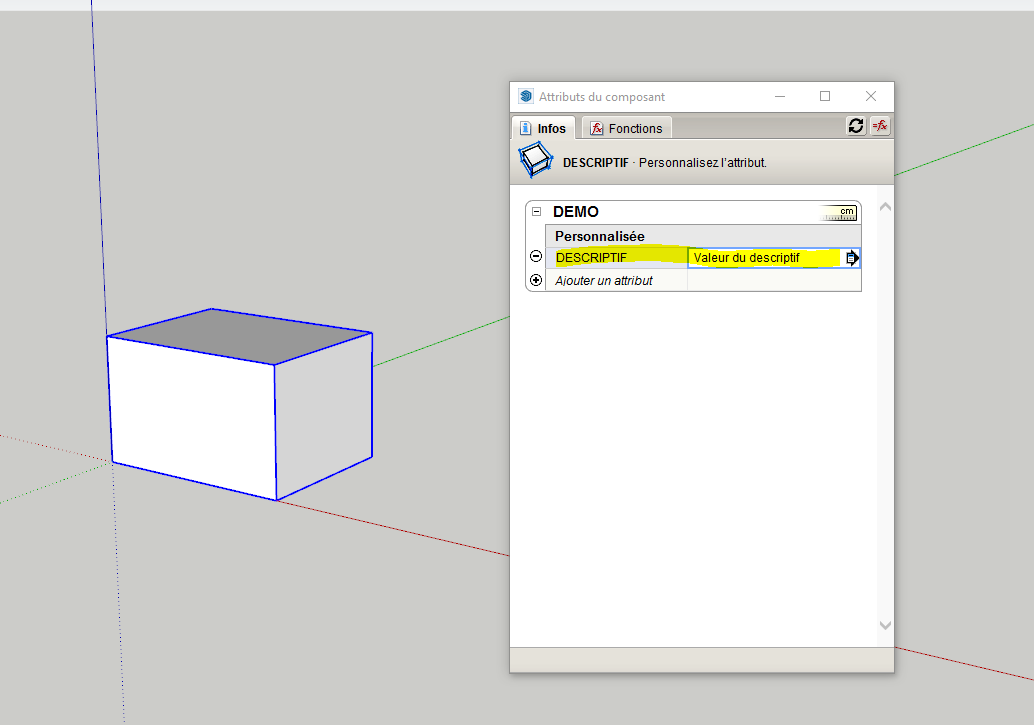The height and width of the screenshot is (725, 1034).
Task: Open attribute details arrow for DESCRIPTIF
Action: point(852,258)
